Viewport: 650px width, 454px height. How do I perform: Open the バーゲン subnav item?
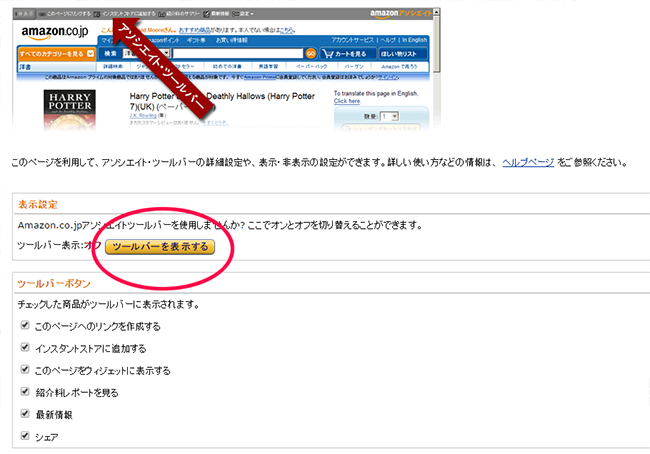tap(354, 66)
